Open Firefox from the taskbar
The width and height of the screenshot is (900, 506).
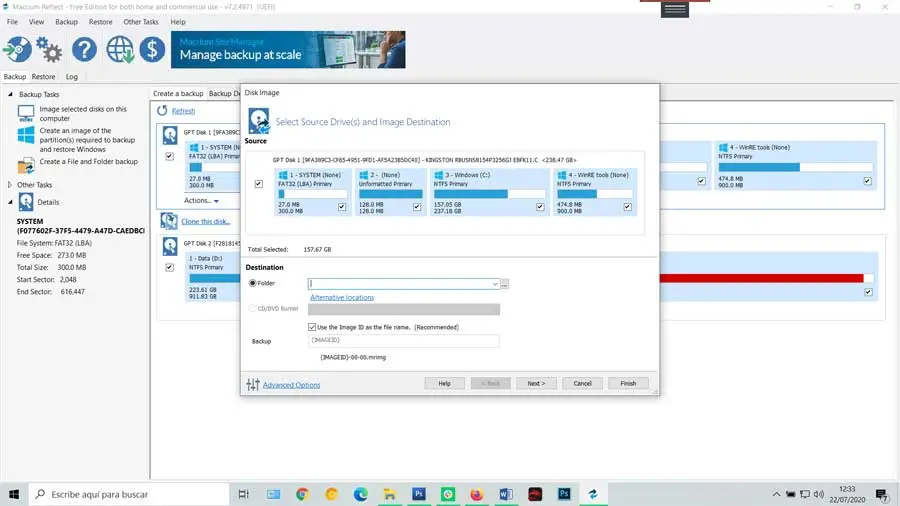(476, 494)
